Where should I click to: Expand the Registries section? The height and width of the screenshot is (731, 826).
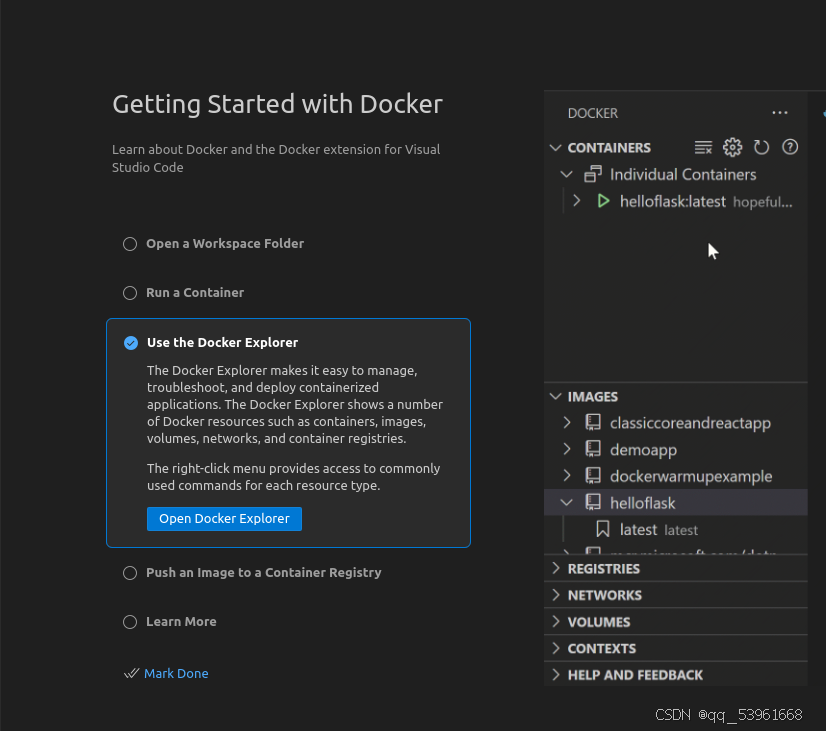pyautogui.click(x=603, y=568)
